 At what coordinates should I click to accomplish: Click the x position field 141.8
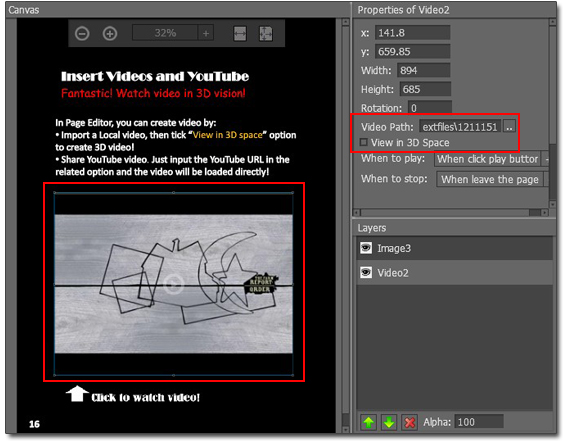412,33
